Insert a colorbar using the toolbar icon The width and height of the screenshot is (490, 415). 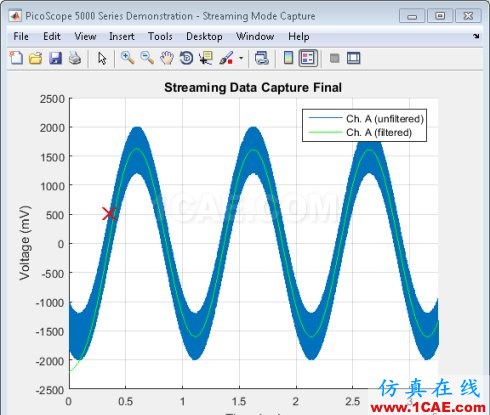(x=288, y=58)
